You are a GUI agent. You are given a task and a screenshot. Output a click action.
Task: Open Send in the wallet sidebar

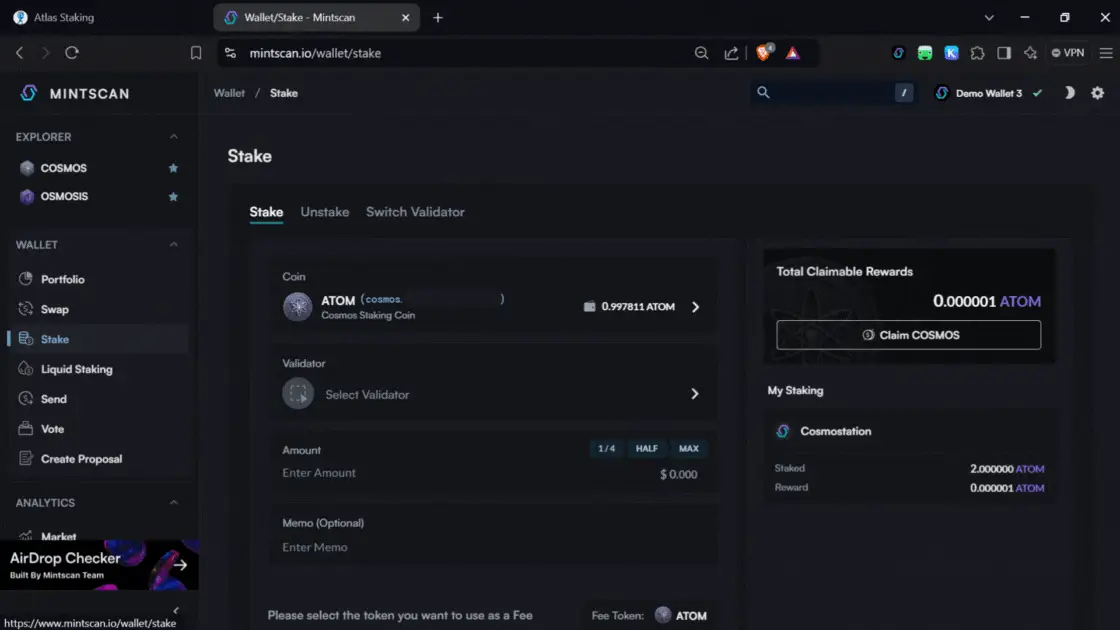pyautogui.click(x=53, y=399)
